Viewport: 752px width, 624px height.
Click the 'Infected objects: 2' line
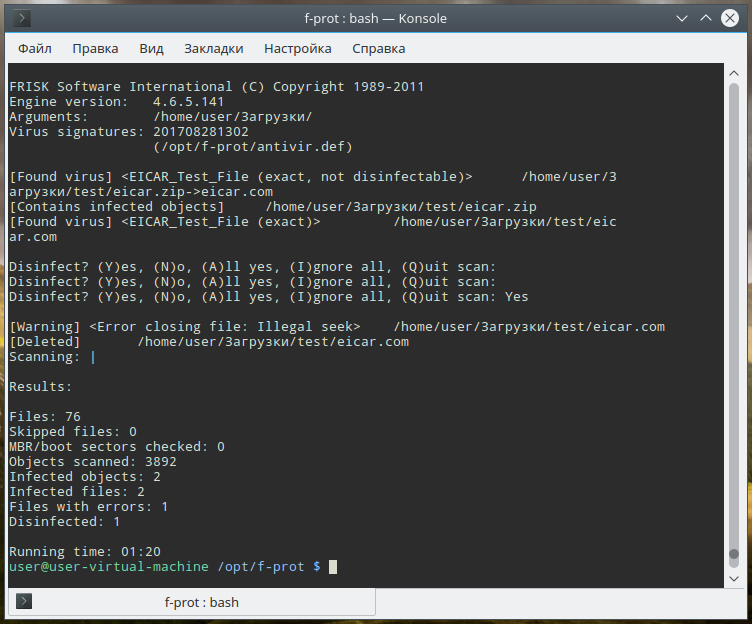85,477
